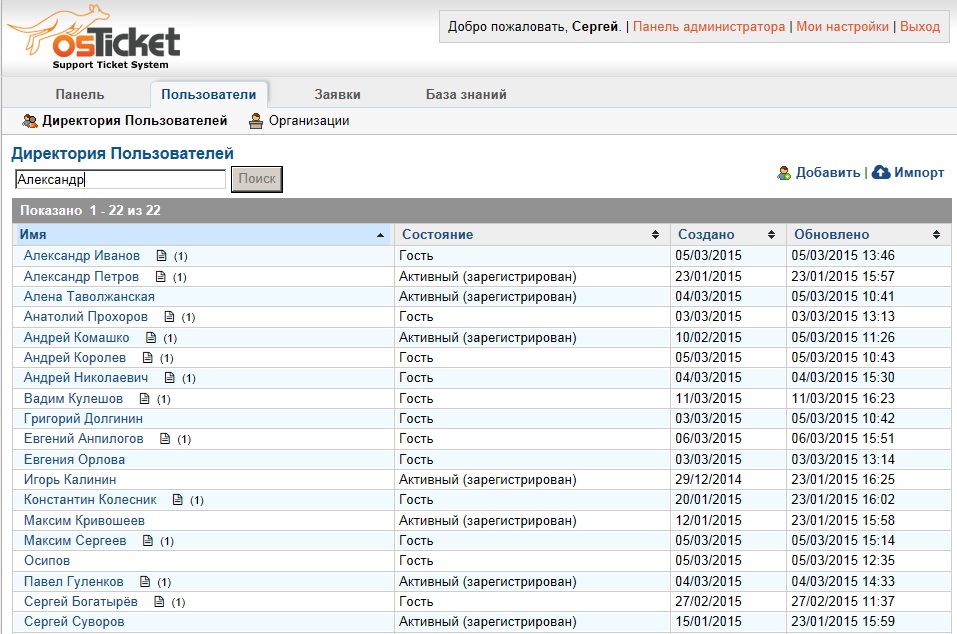Open ticket icon for Александр Петров
This screenshot has height=634, width=957.
161,276
